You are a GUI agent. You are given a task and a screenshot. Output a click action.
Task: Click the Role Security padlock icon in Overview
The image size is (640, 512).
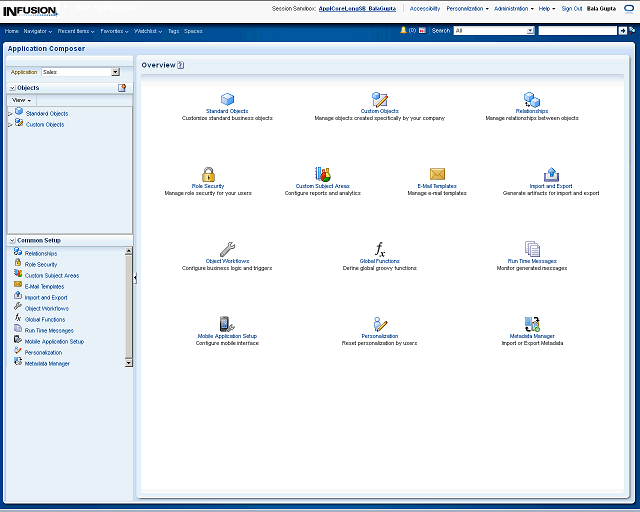tap(208, 174)
